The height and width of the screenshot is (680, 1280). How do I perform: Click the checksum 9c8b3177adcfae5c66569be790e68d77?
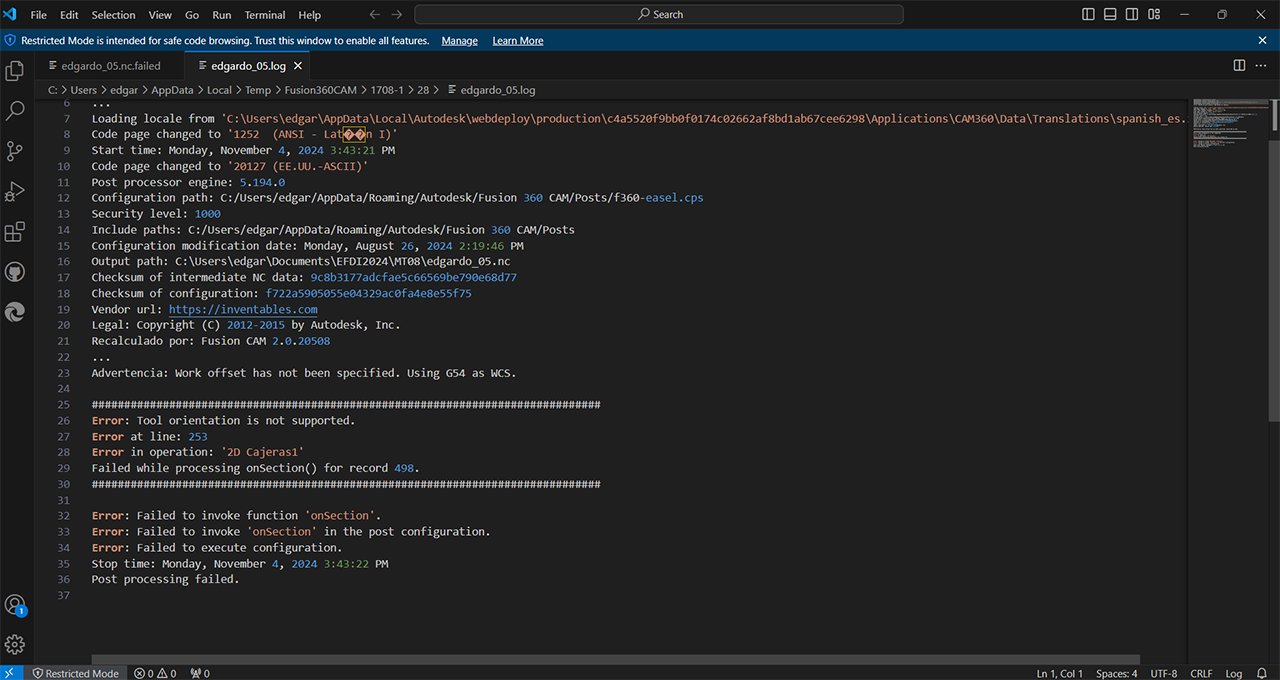click(x=413, y=277)
